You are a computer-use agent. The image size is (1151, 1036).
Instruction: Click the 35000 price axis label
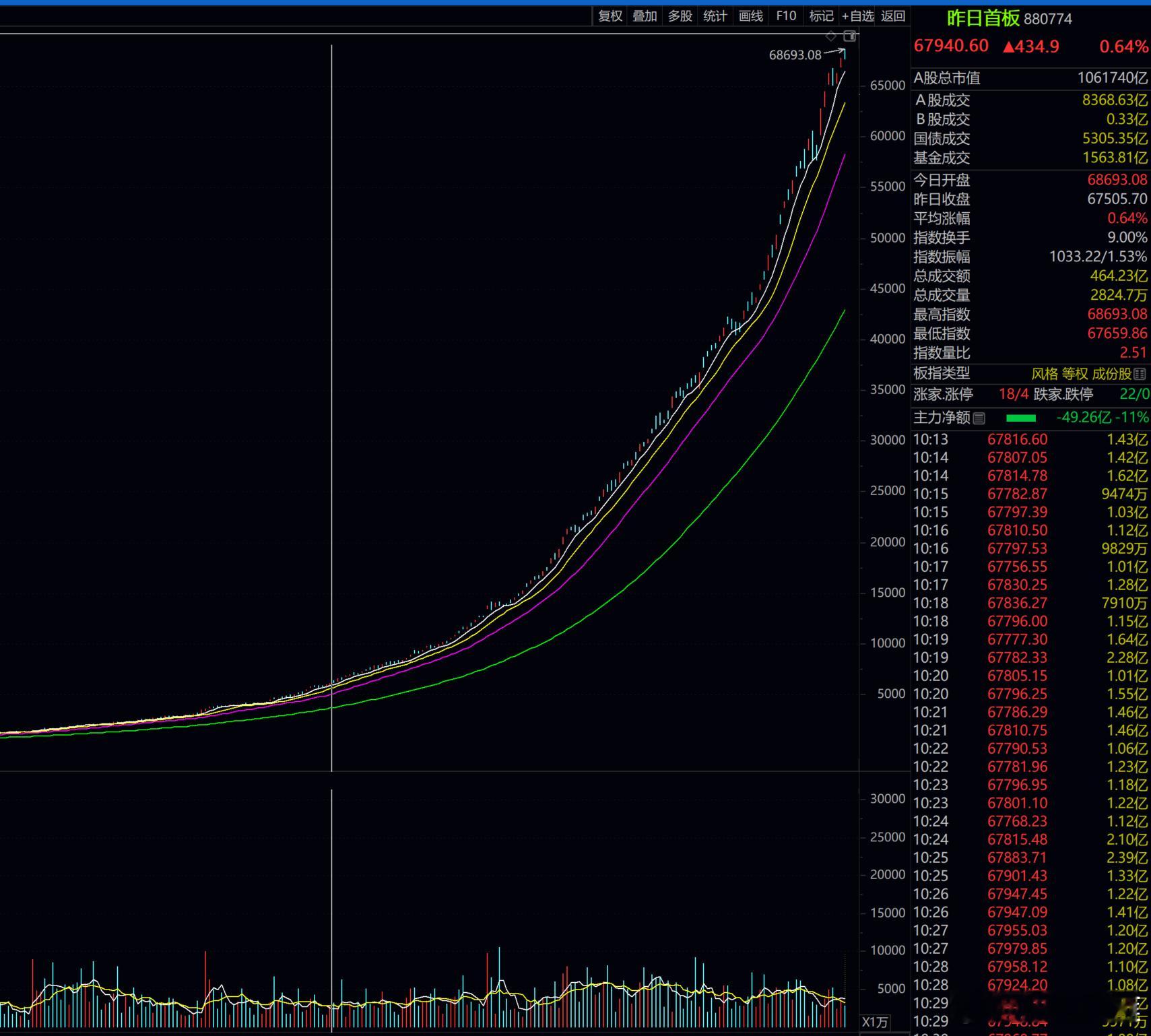[888, 390]
